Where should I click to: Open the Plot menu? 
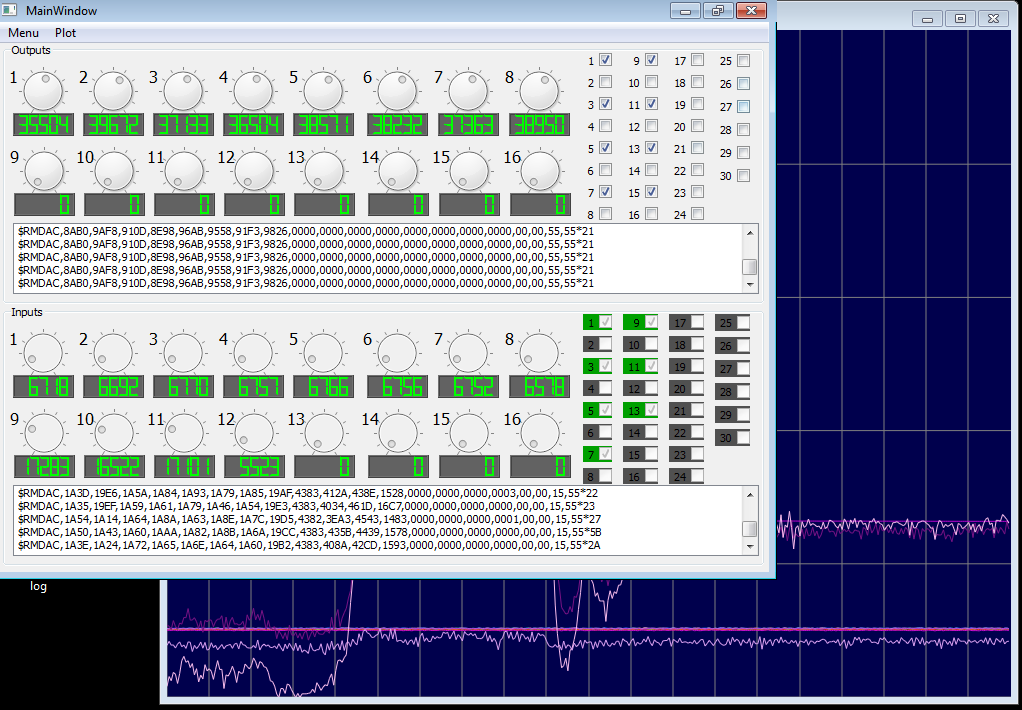[65, 33]
